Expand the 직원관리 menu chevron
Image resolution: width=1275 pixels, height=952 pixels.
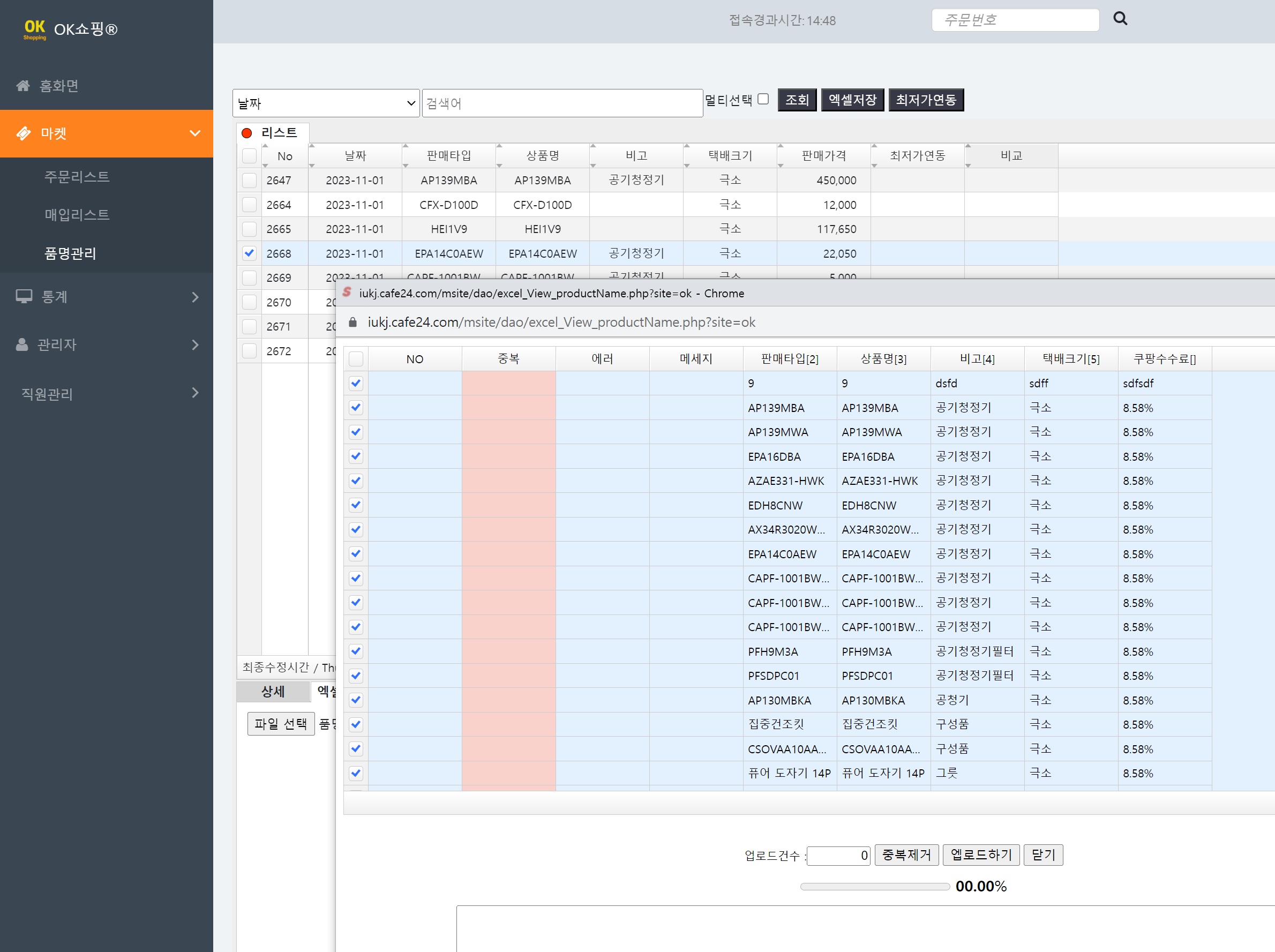pos(196,393)
